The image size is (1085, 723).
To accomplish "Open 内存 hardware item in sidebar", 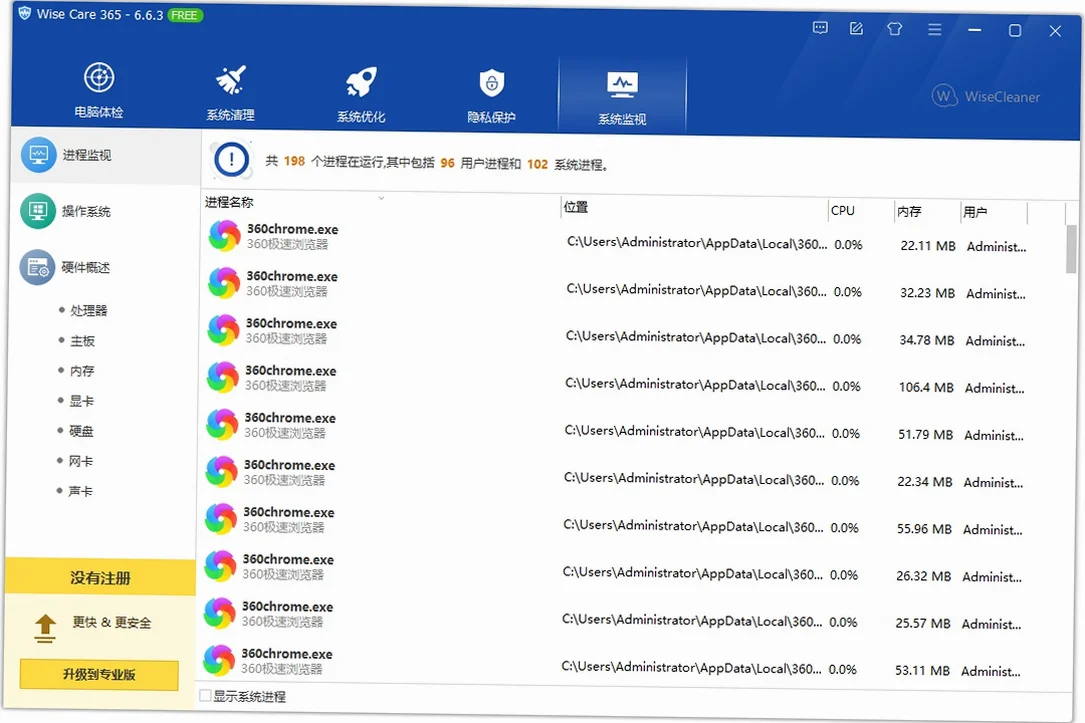I will 82,371.
